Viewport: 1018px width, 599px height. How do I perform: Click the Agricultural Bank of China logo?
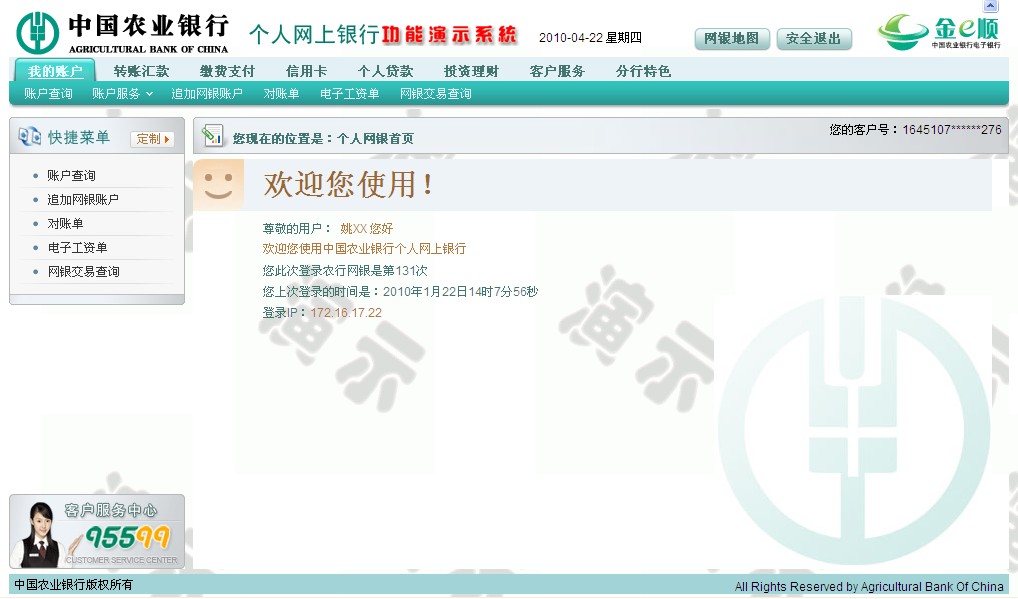(x=123, y=33)
